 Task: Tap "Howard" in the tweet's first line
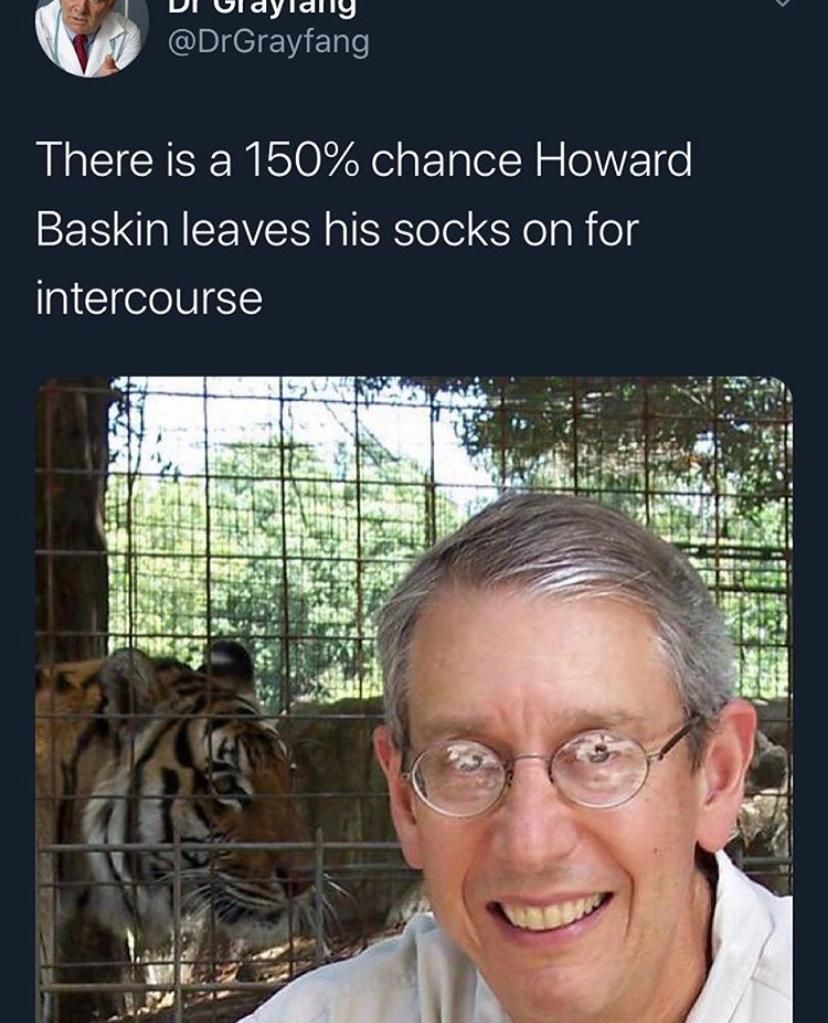tap(613, 160)
